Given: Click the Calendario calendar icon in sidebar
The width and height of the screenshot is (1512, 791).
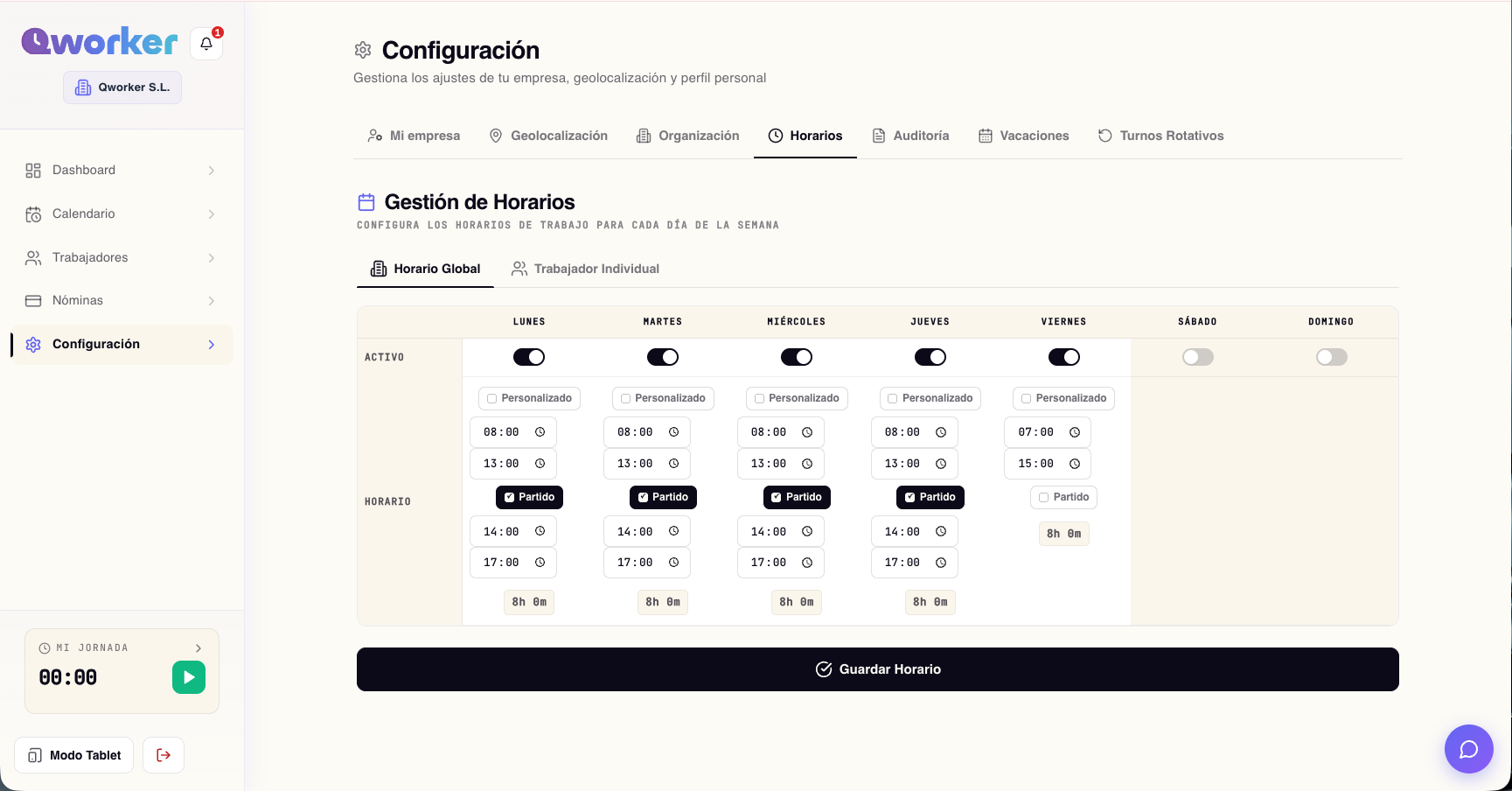Looking at the screenshot, I should coord(33,214).
